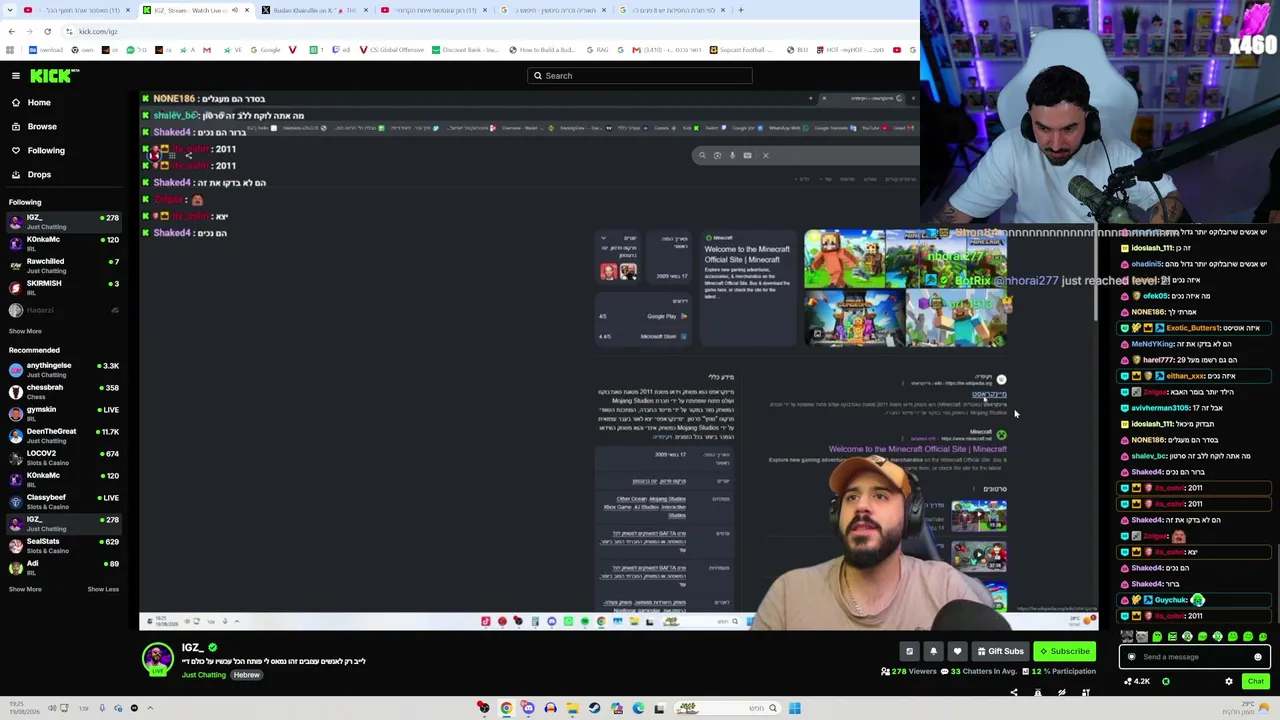The height and width of the screenshot is (720, 1280).
Task: Click the share icon under viewer stats
Action: (x=1014, y=692)
